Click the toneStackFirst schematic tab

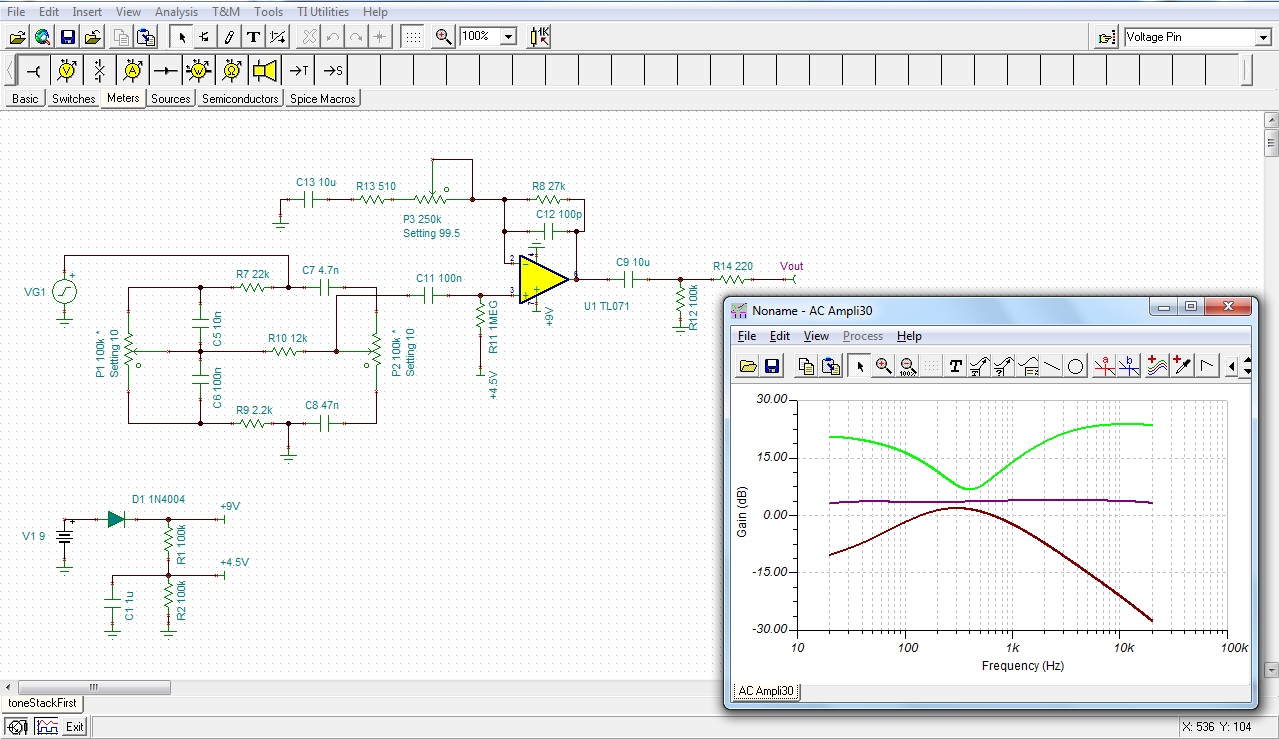41,703
